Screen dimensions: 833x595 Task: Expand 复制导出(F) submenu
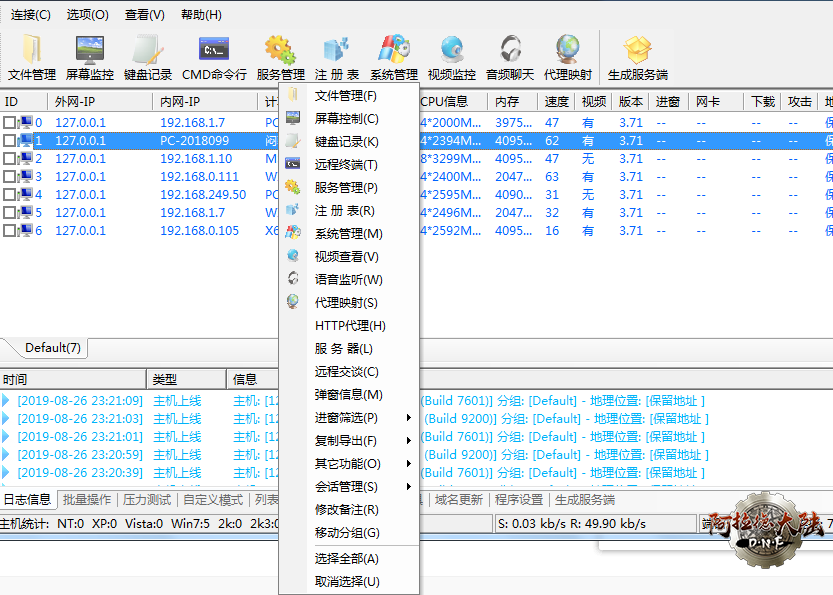[x=362, y=440]
